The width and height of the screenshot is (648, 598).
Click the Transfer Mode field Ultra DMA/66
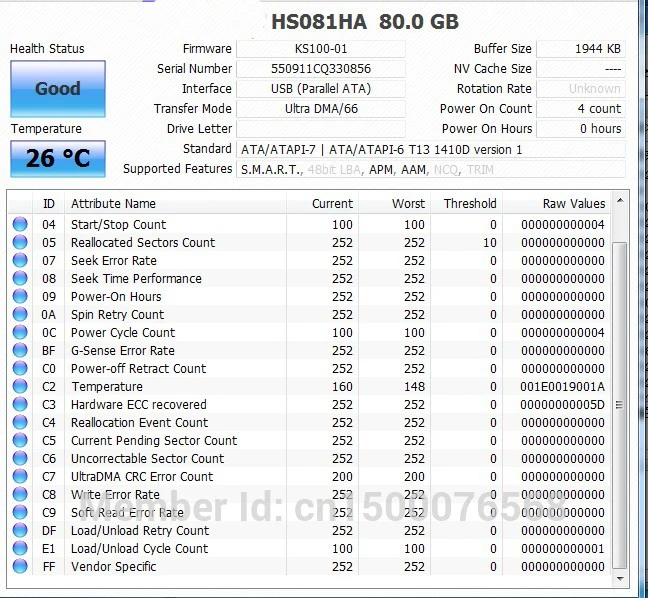(x=321, y=109)
